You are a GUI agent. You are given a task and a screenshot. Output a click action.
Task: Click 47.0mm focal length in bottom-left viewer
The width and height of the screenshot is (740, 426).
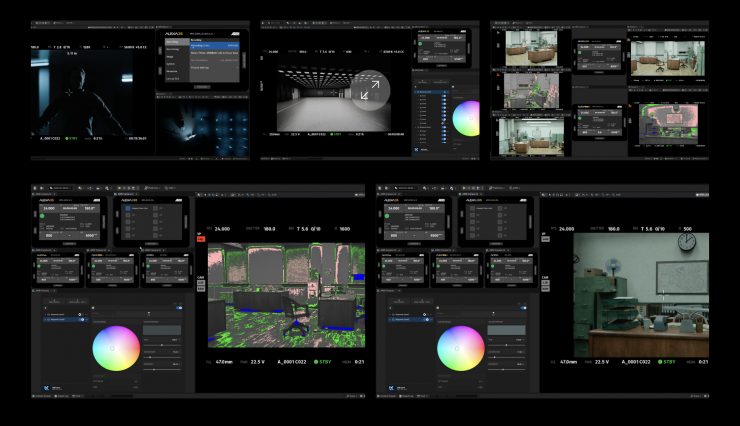tap(224, 362)
